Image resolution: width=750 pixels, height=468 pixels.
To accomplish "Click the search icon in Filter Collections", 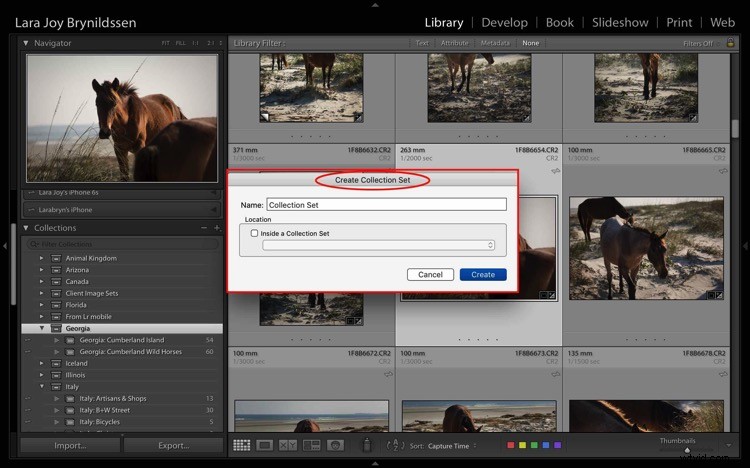I will 34,244.
